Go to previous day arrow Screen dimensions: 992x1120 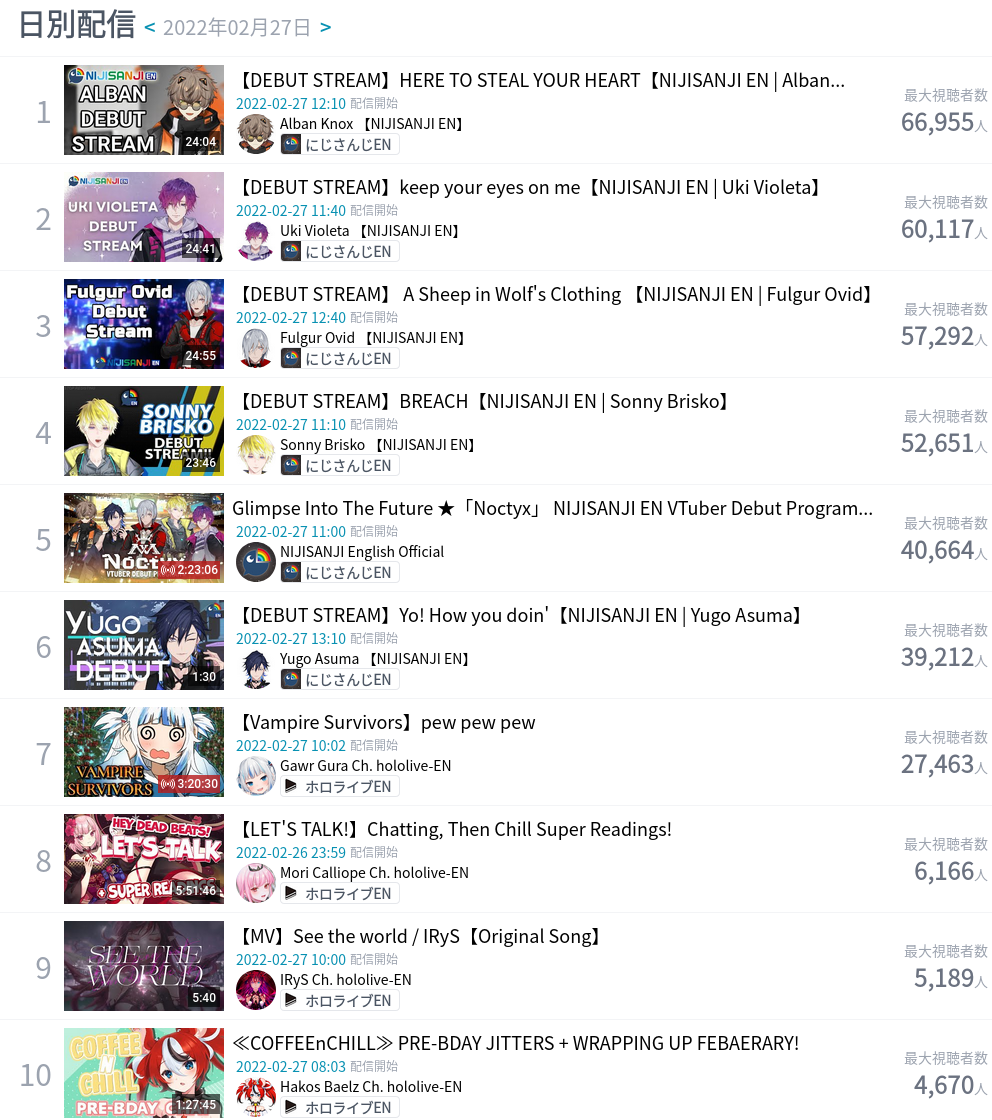[150, 27]
